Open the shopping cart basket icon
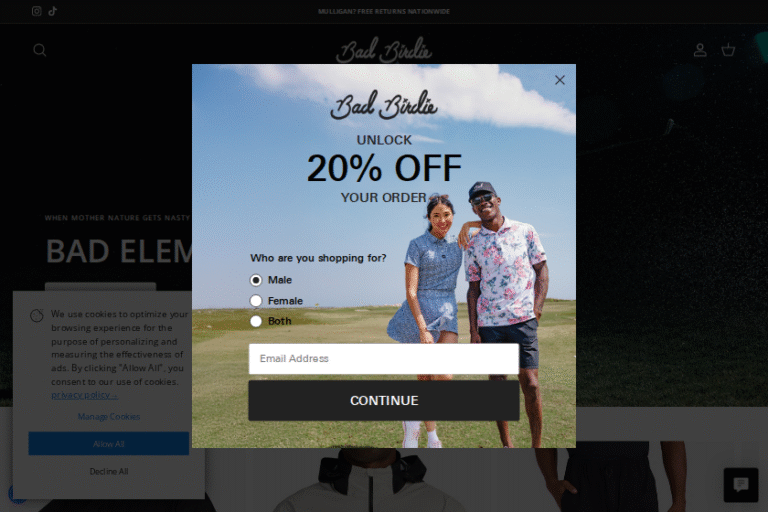 [x=728, y=50]
